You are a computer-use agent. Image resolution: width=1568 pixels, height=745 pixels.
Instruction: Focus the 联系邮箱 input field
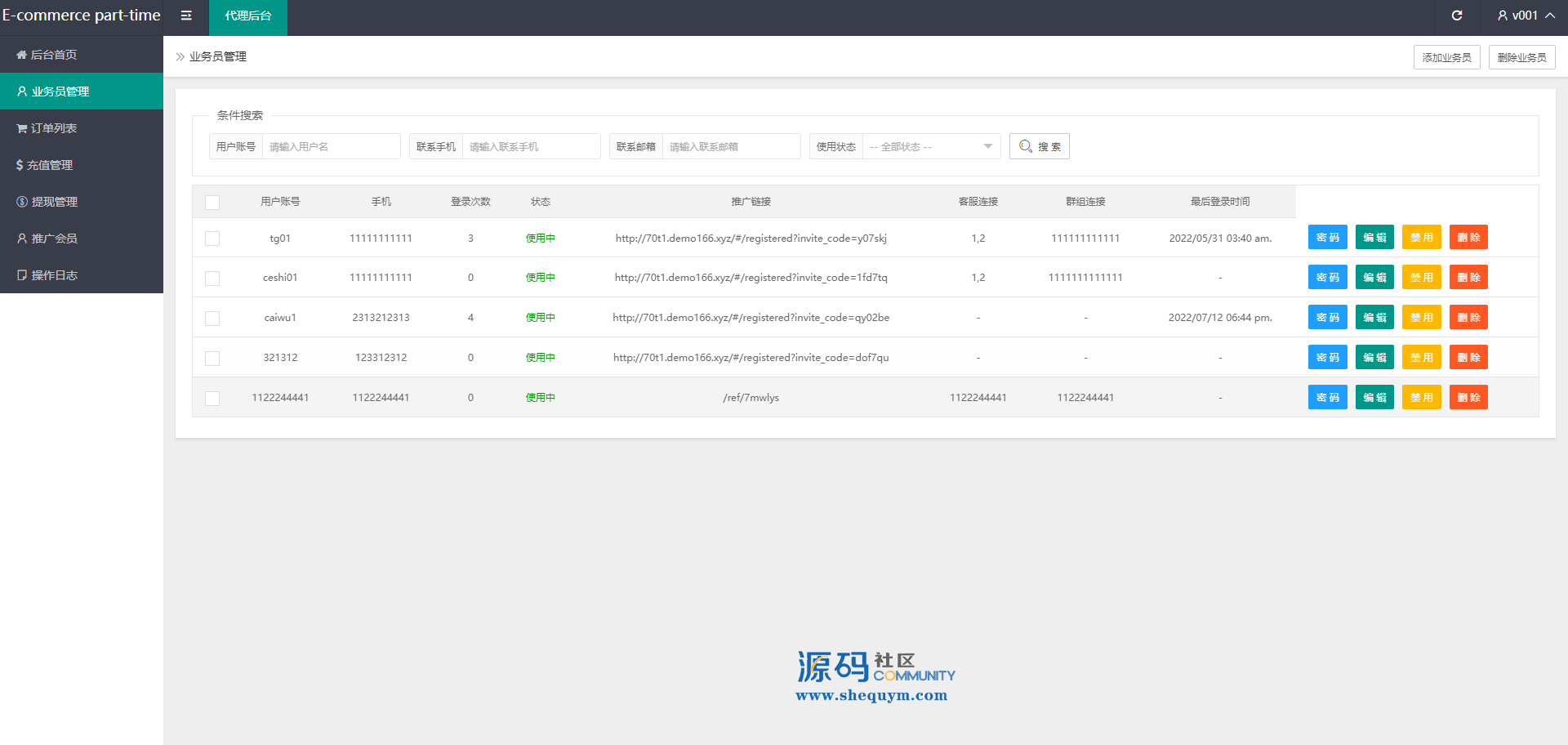731,147
